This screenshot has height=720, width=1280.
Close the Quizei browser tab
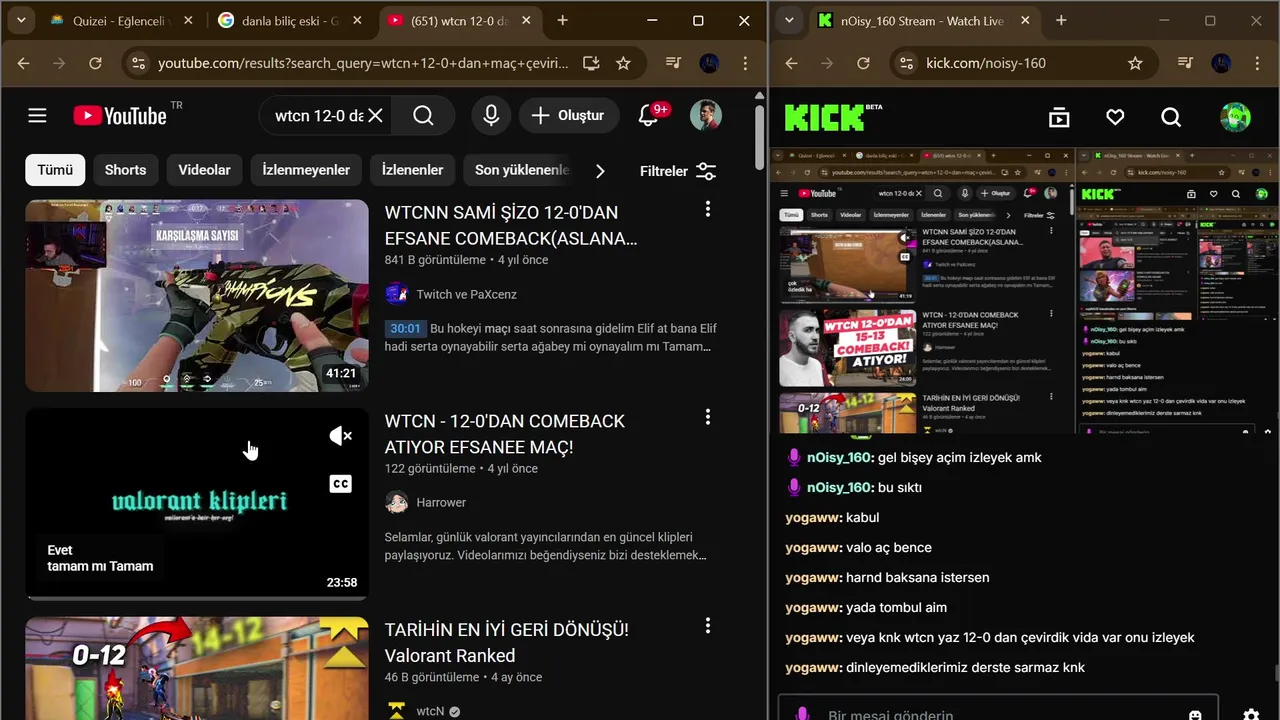tap(188, 20)
